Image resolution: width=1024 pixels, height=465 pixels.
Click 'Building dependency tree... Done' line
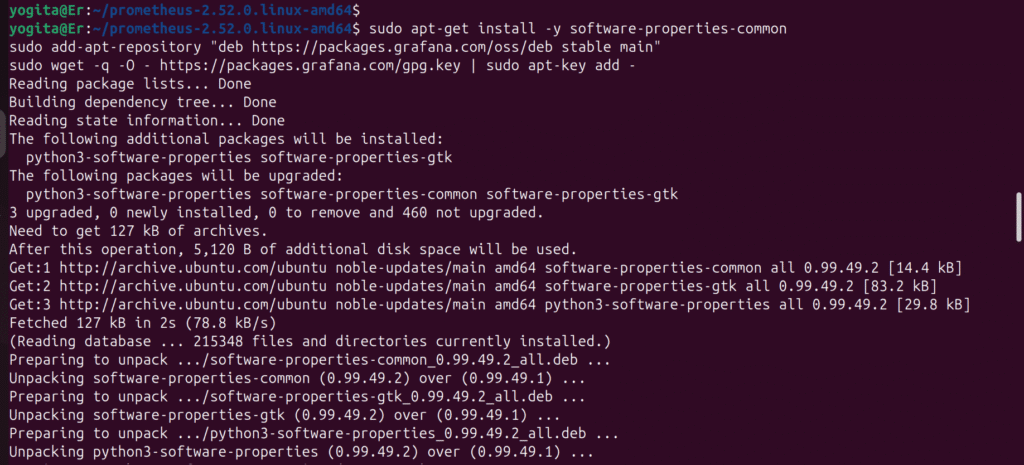(142, 103)
